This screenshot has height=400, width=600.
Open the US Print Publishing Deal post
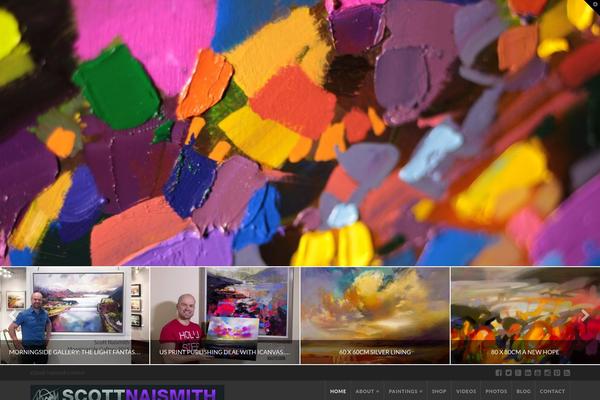point(225,315)
